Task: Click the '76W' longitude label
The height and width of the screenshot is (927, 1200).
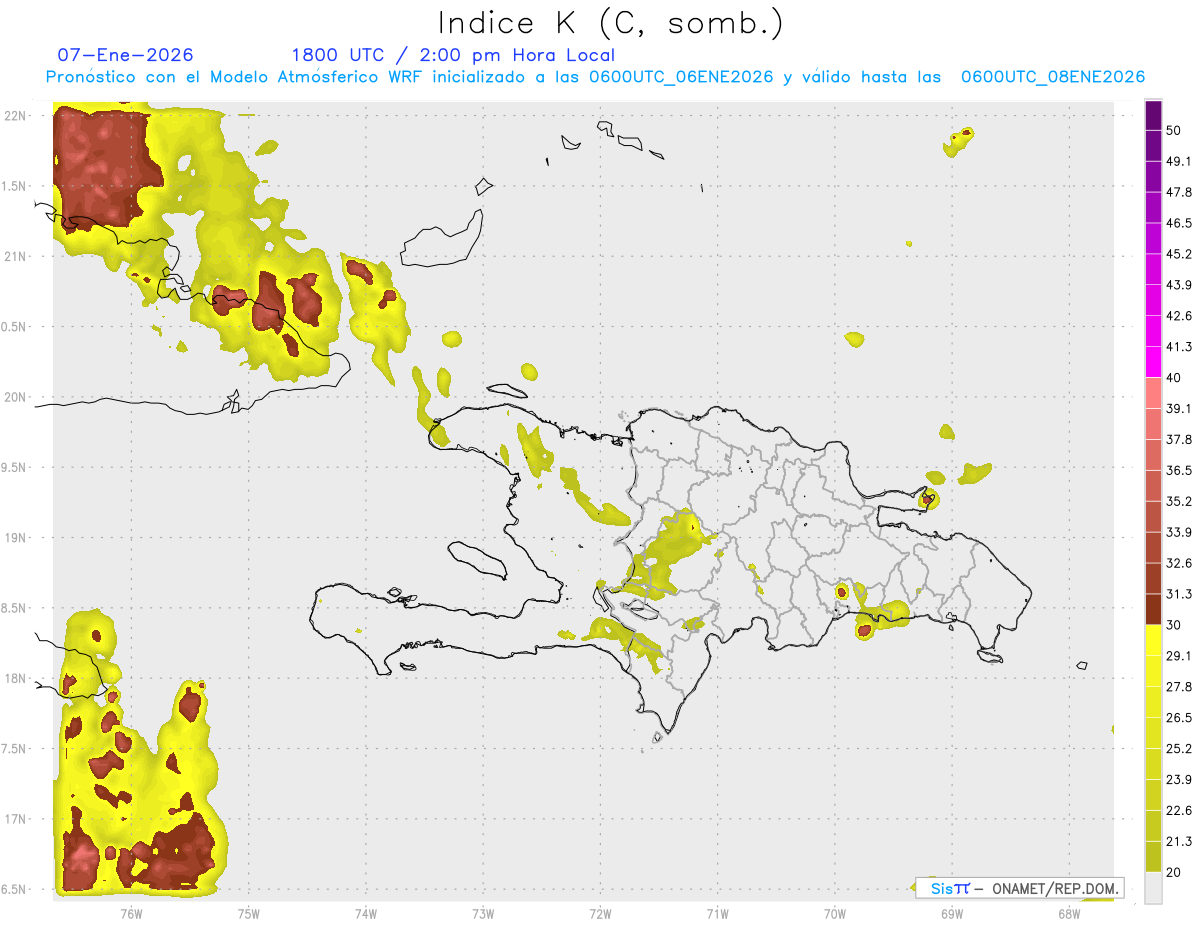Action: click(131, 914)
